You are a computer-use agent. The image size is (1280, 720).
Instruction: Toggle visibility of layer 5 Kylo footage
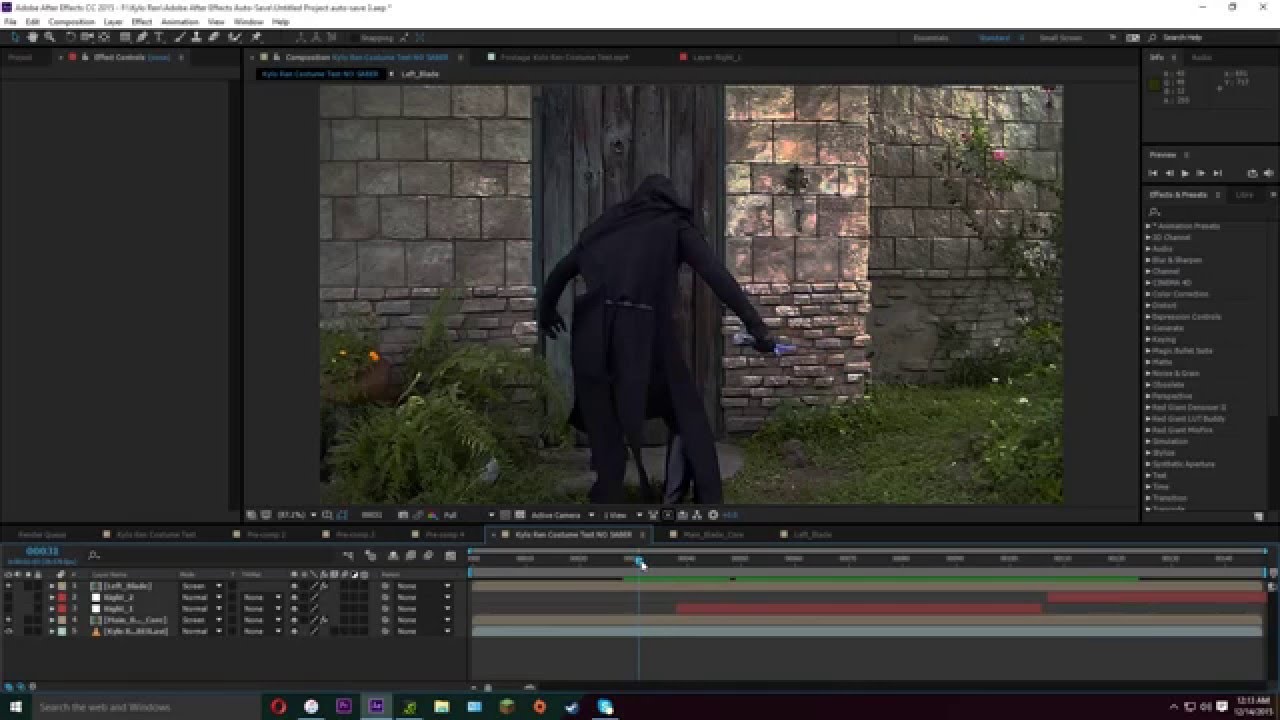tap(9, 631)
